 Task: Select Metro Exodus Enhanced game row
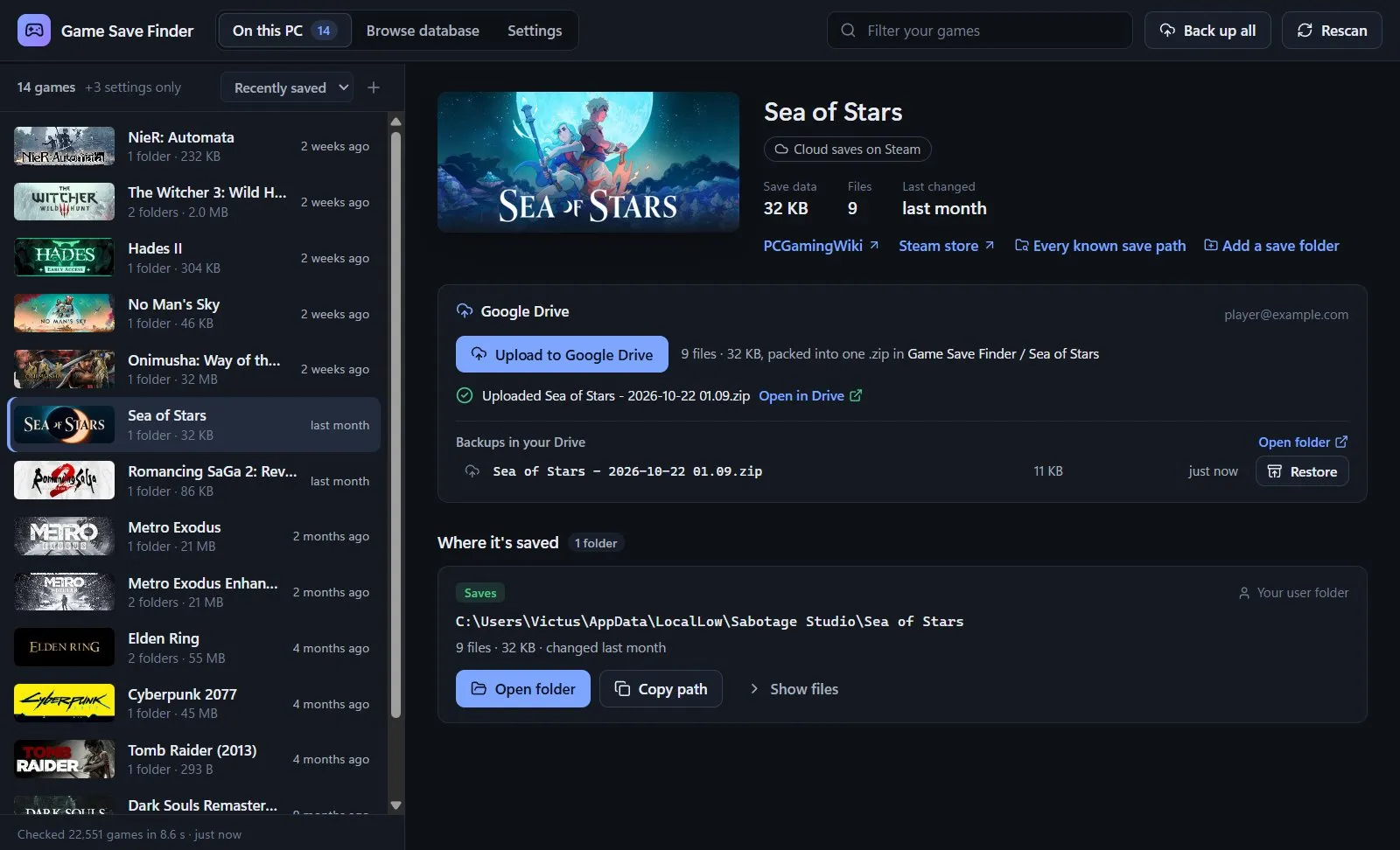(194, 592)
